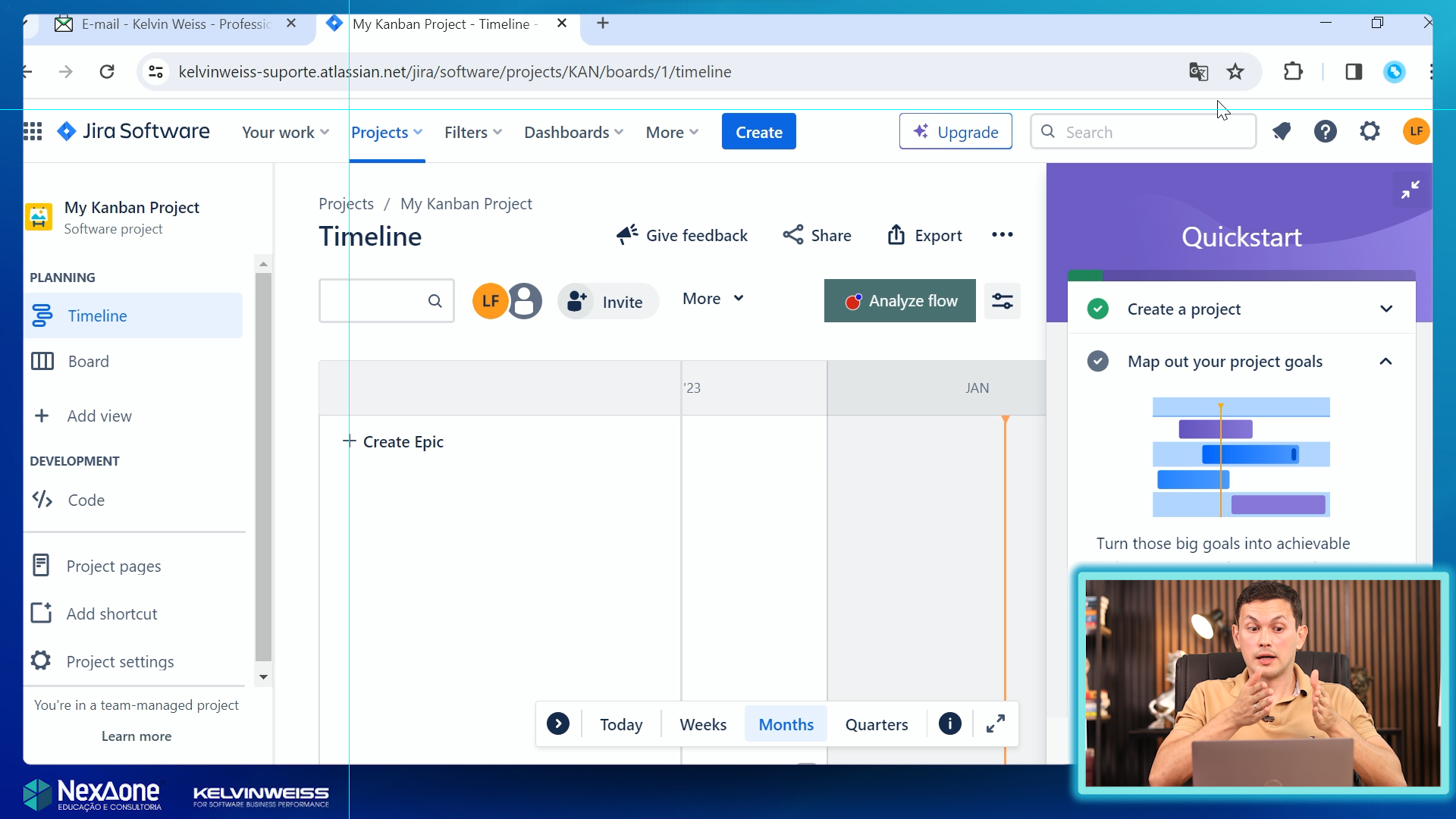Click the Share button
The height and width of the screenshot is (819, 1456).
click(817, 235)
